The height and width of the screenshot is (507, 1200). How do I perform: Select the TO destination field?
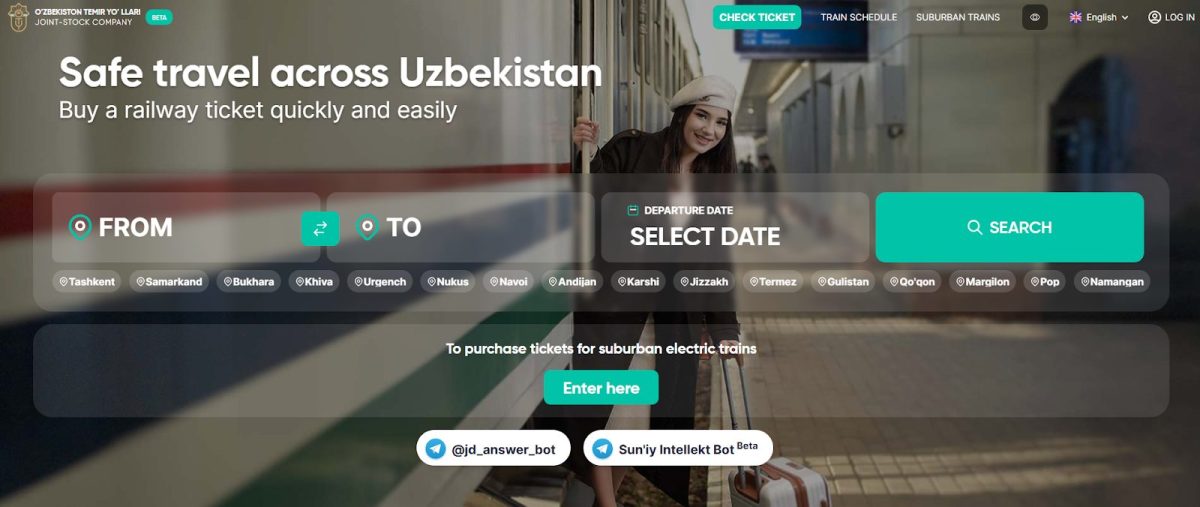[460, 227]
